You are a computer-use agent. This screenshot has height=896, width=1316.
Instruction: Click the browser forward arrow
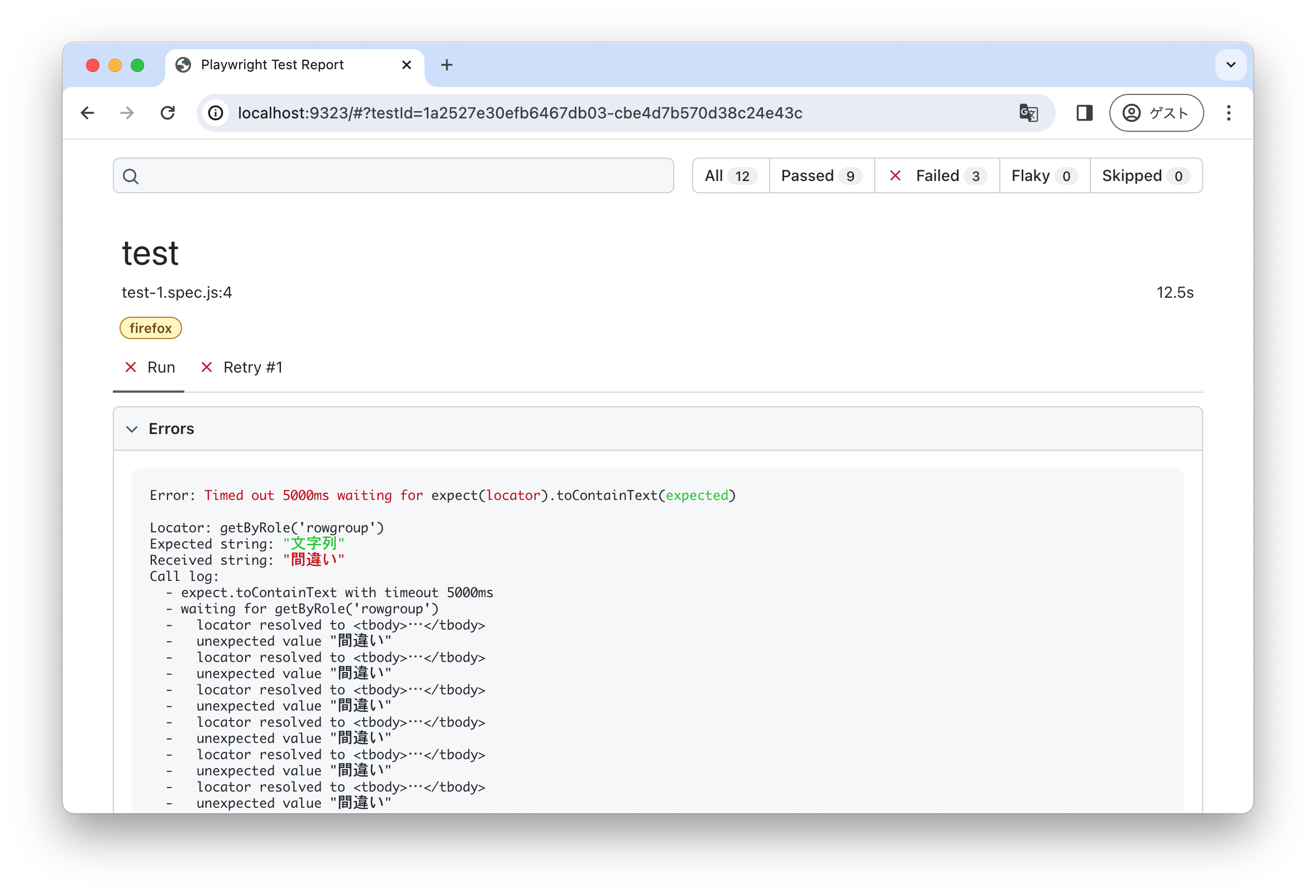point(127,113)
